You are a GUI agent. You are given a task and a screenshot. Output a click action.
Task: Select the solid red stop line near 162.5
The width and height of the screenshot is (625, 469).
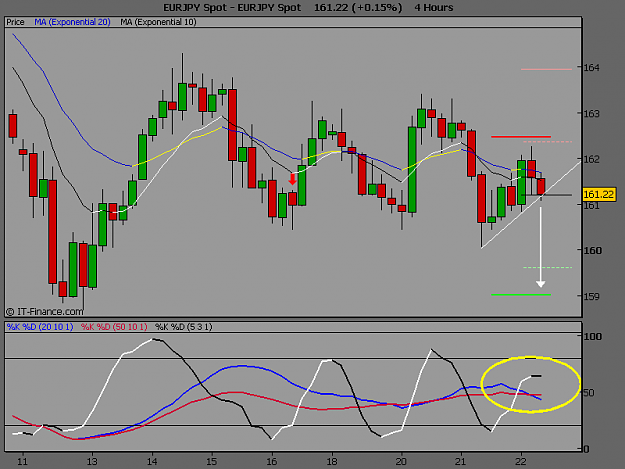(521, 137)
